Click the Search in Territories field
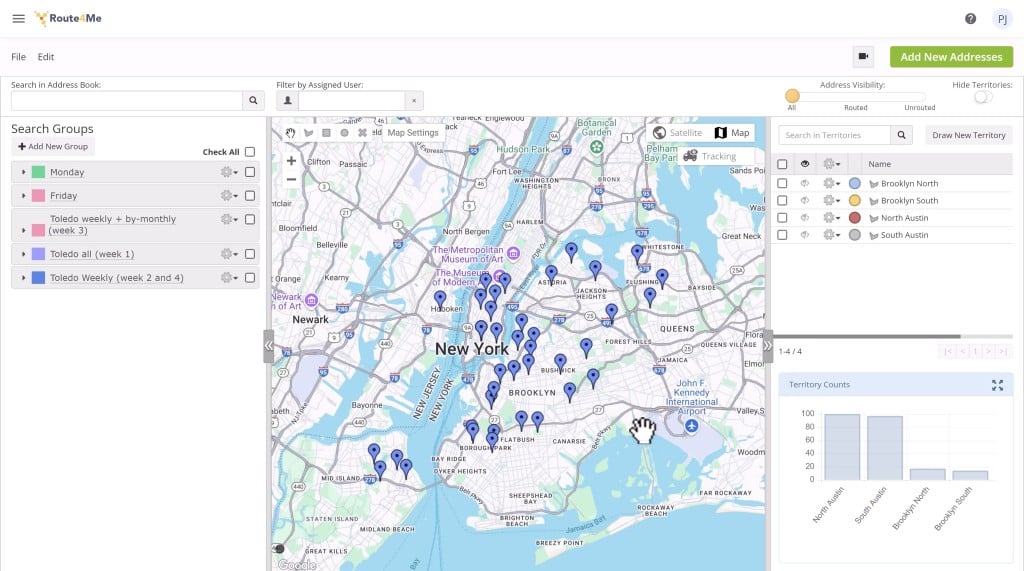 point(835,135)
